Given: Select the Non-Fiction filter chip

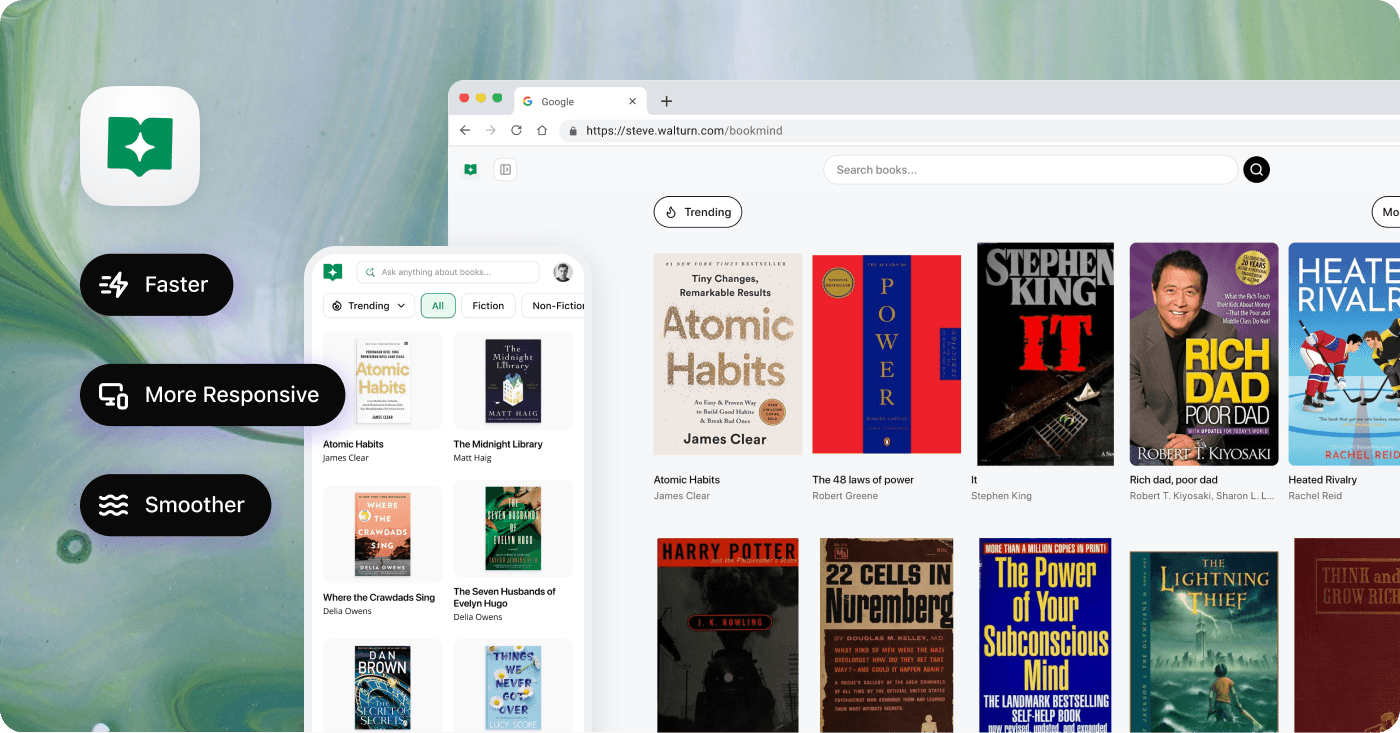Looking at the screenshot, I should [x=555, y=306].
